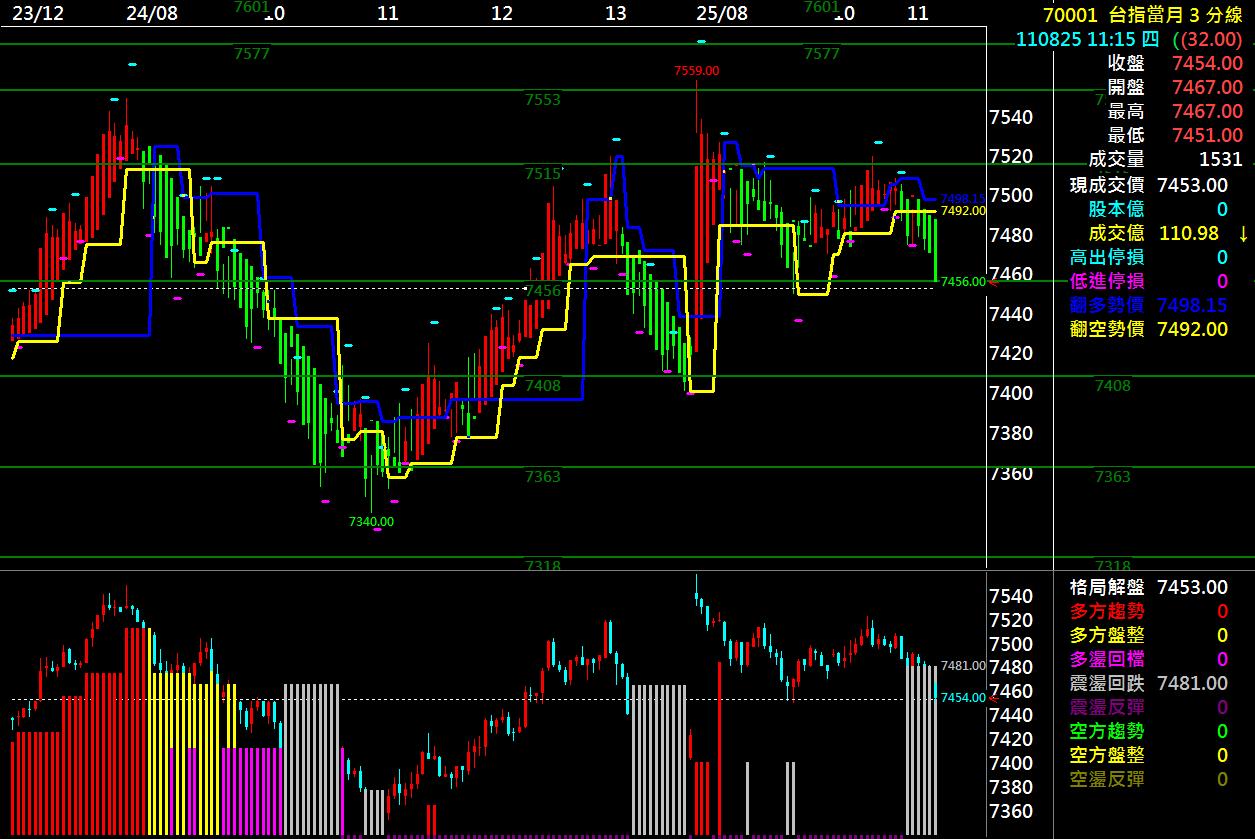
Task: Click the green 7515 level label
Action: (x=543, y=174)
